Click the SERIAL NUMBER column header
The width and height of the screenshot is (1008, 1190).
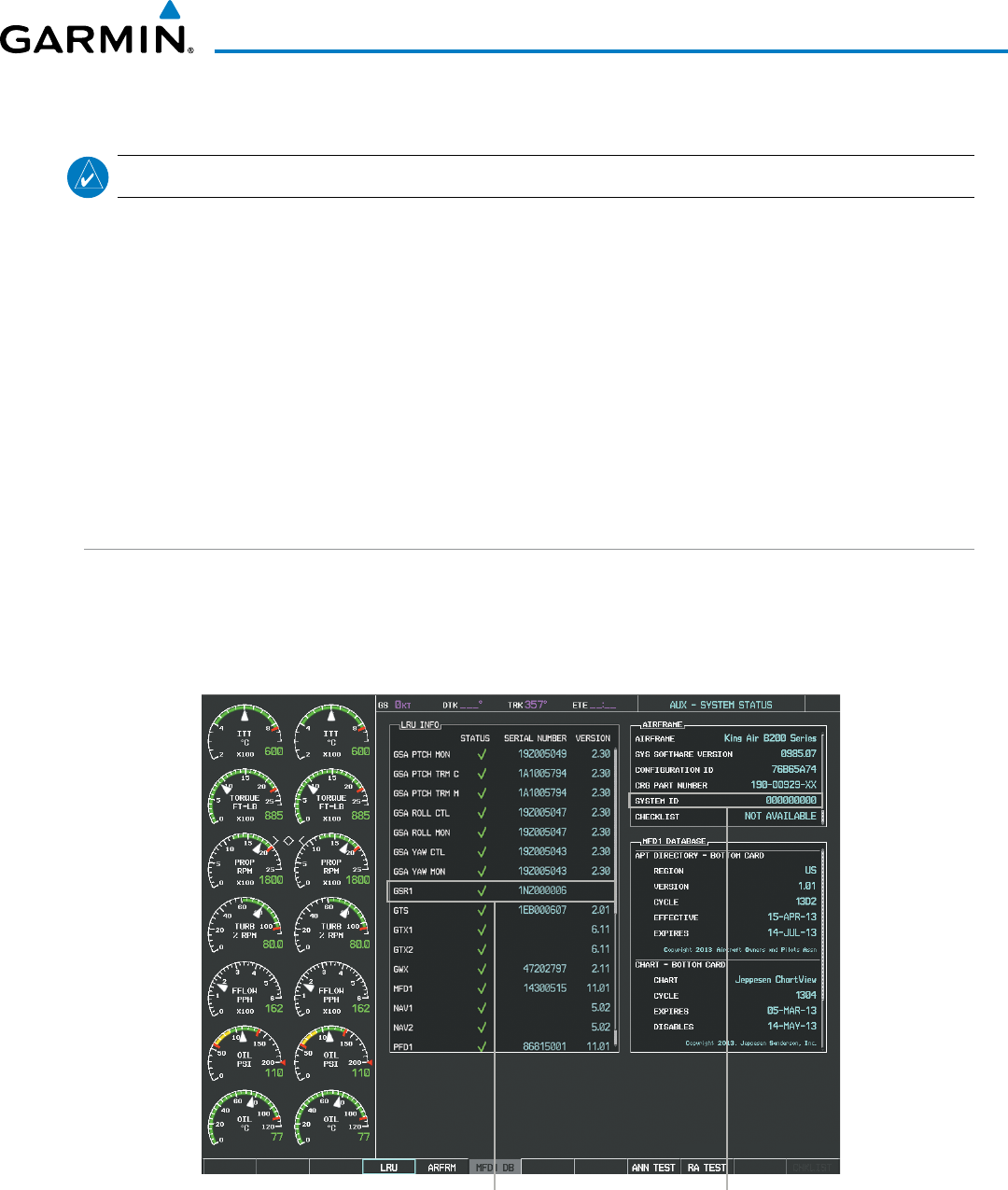535,738
